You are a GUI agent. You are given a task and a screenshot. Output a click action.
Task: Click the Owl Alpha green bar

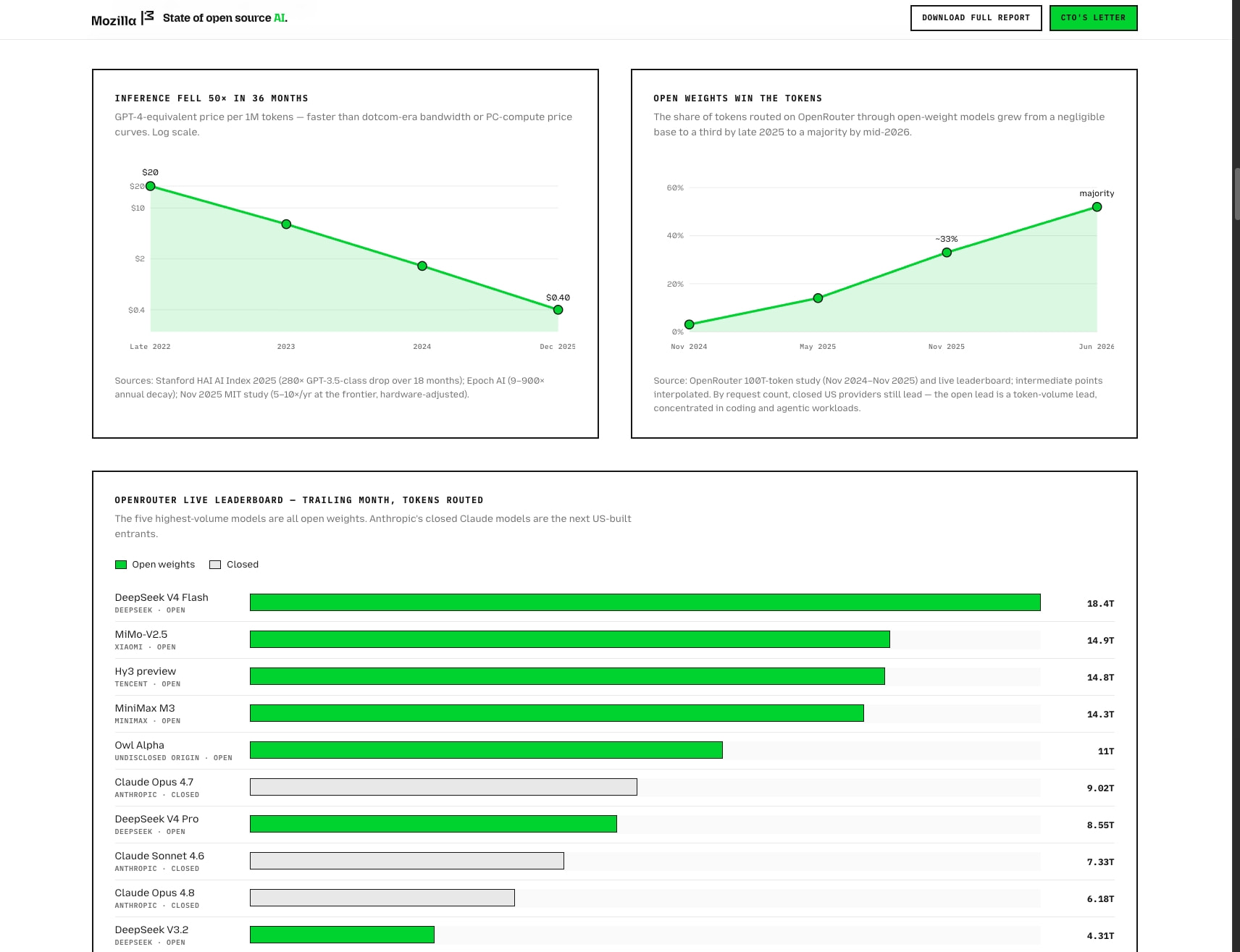coord(486,750)
